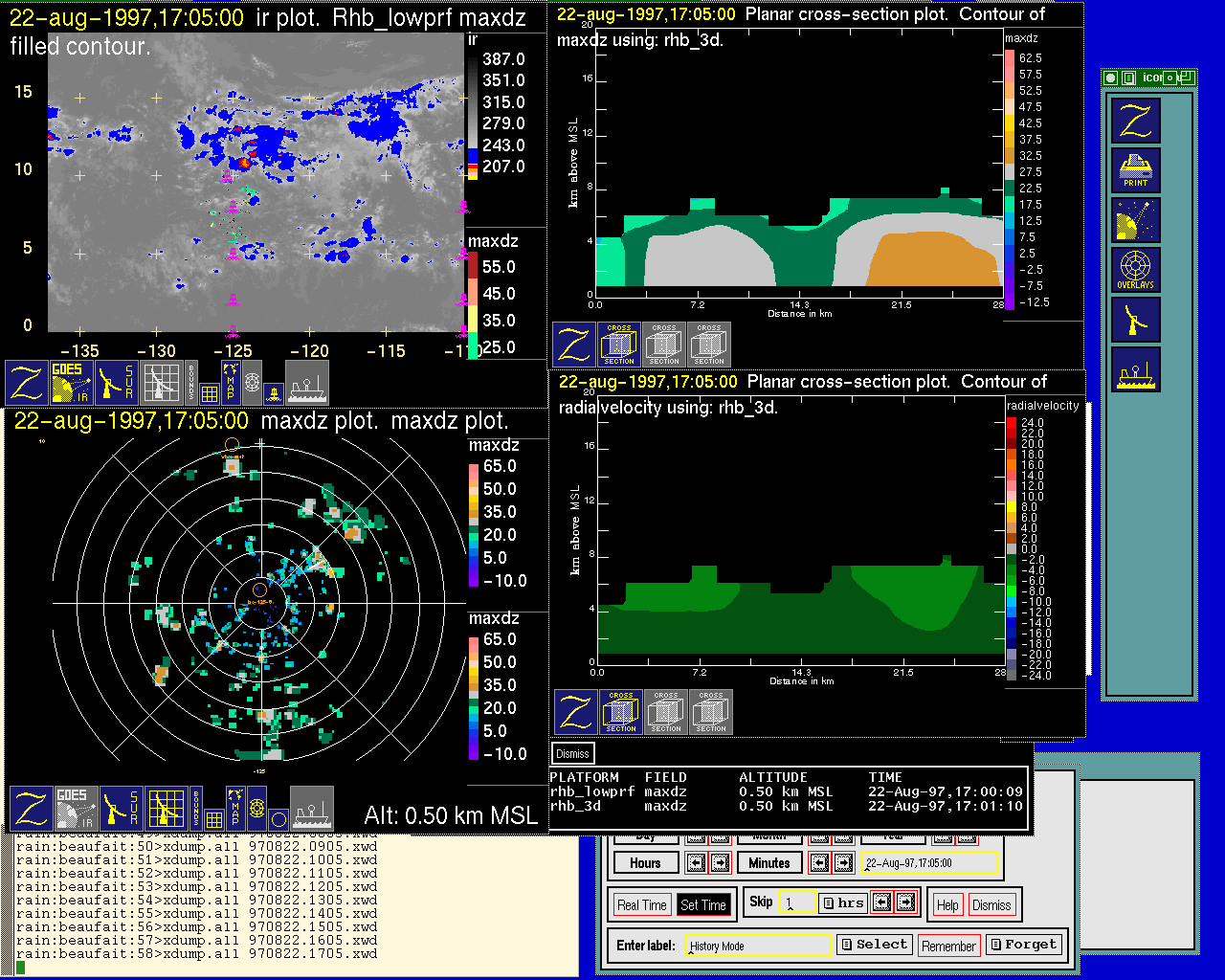Click the Enter label text field
This screenshot has width=1225, height=980.
click(x=759, y=946)
